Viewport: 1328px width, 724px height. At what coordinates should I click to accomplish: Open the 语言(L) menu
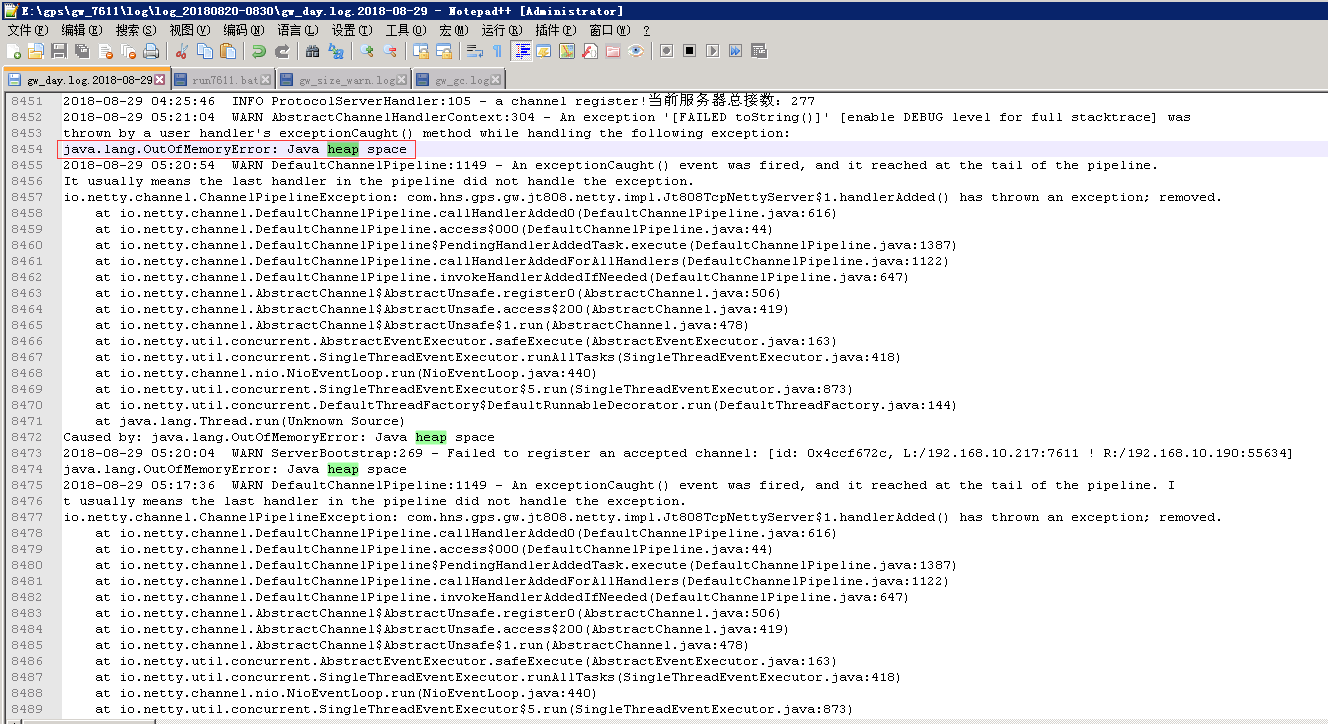tap(298, 30)
